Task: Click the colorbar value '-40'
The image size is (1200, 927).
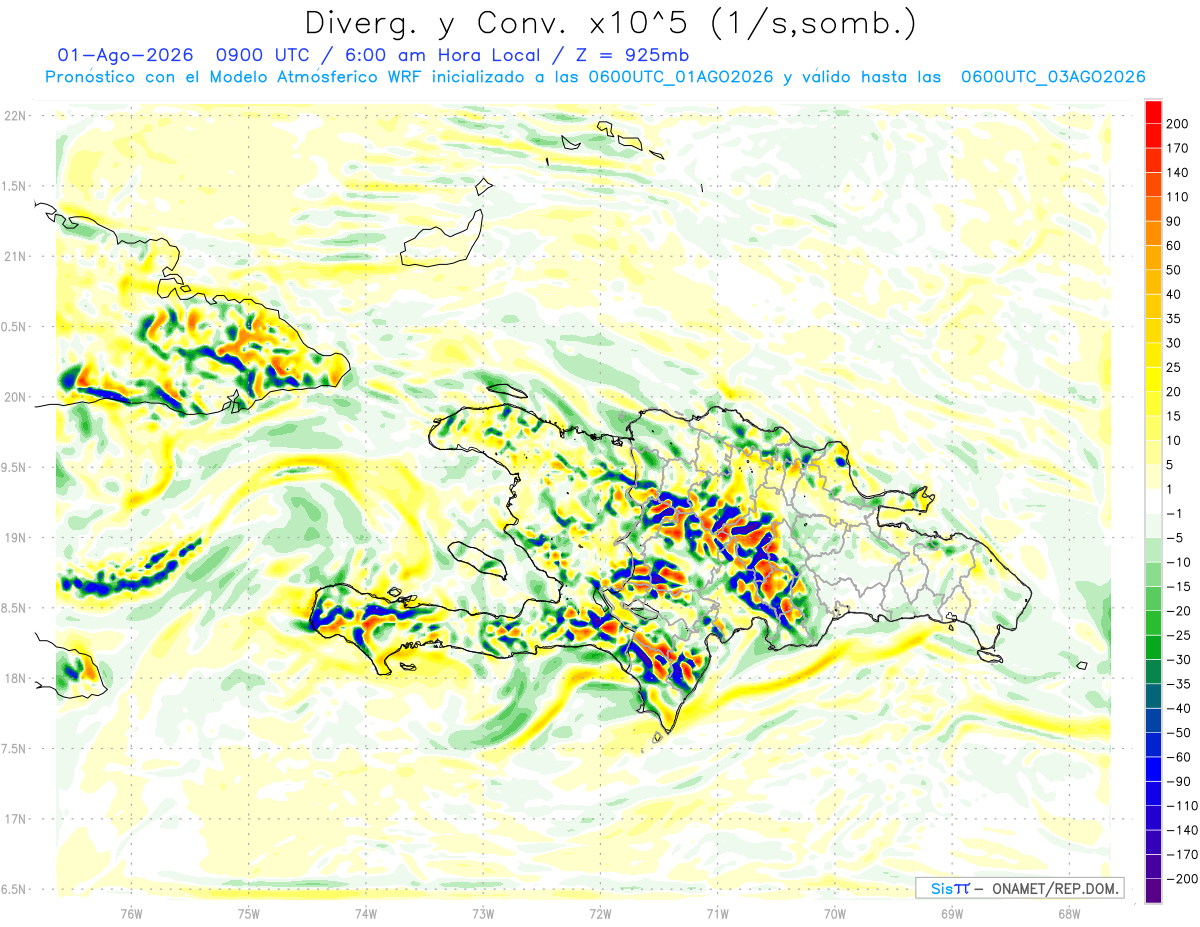Action: (1176, 708)
